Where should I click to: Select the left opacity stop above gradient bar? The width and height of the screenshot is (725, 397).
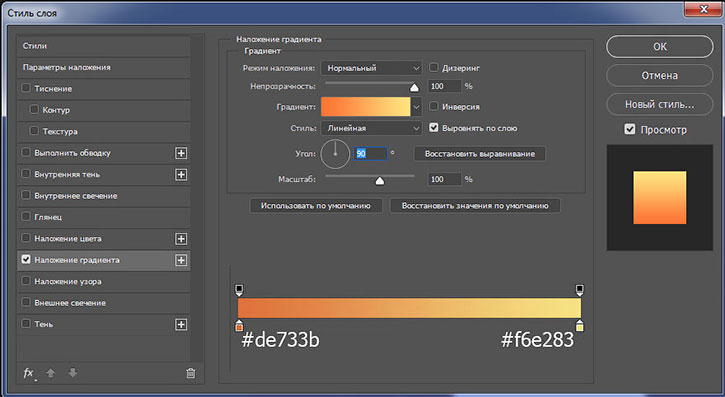(x=239, y=290)
